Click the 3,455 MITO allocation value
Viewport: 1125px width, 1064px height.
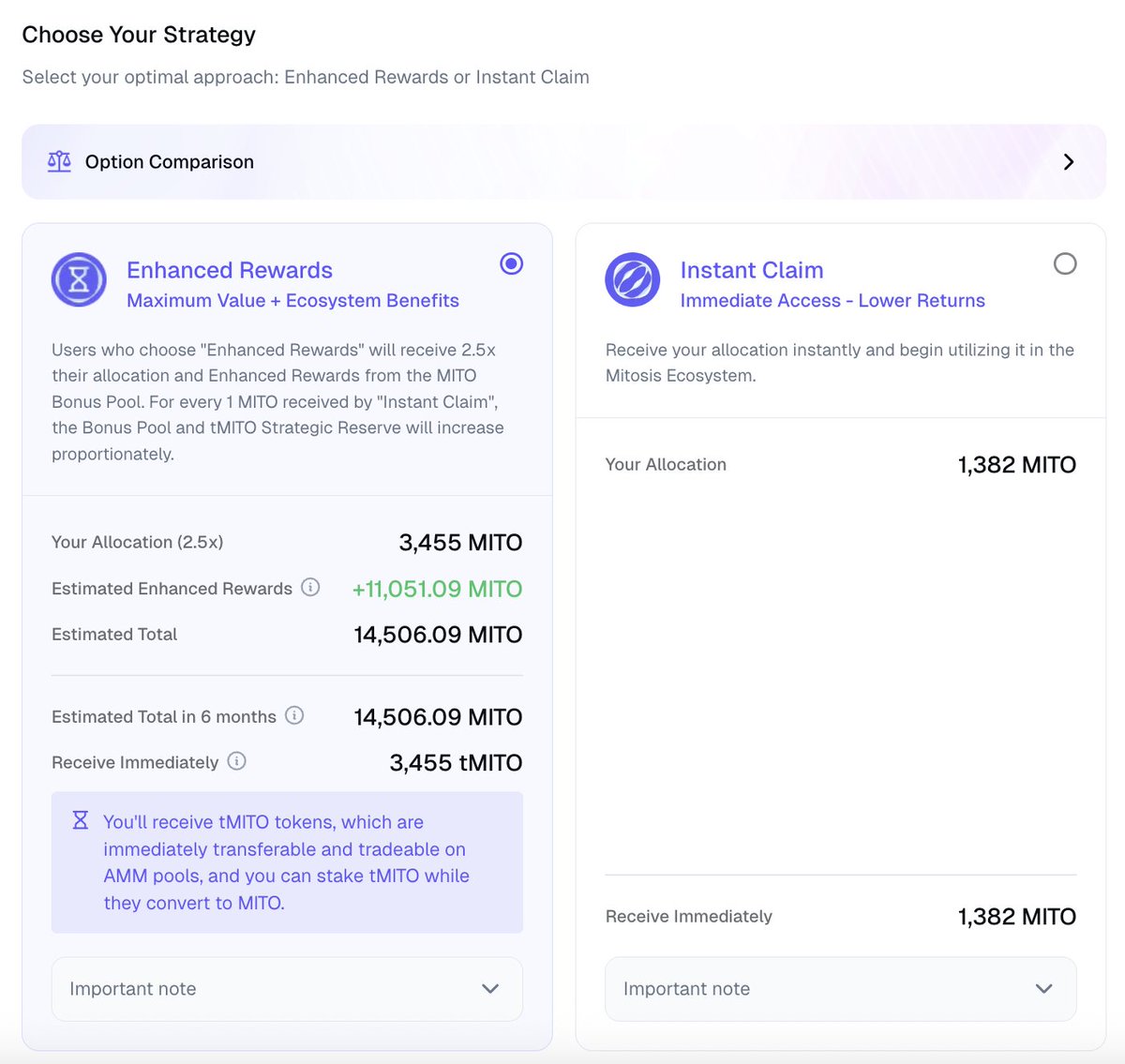pos(460,543)
